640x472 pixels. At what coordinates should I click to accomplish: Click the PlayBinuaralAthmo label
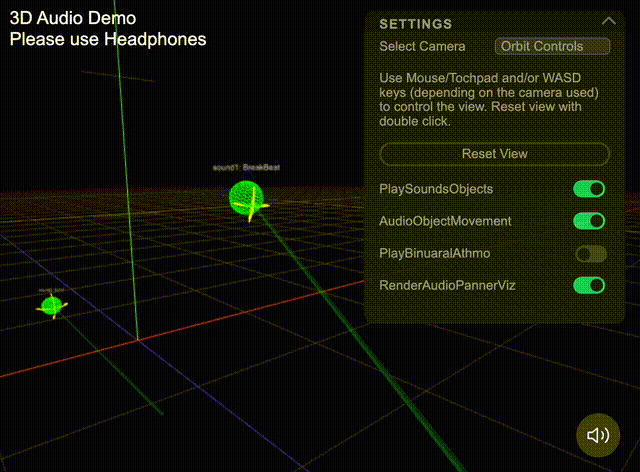point(435,254)
